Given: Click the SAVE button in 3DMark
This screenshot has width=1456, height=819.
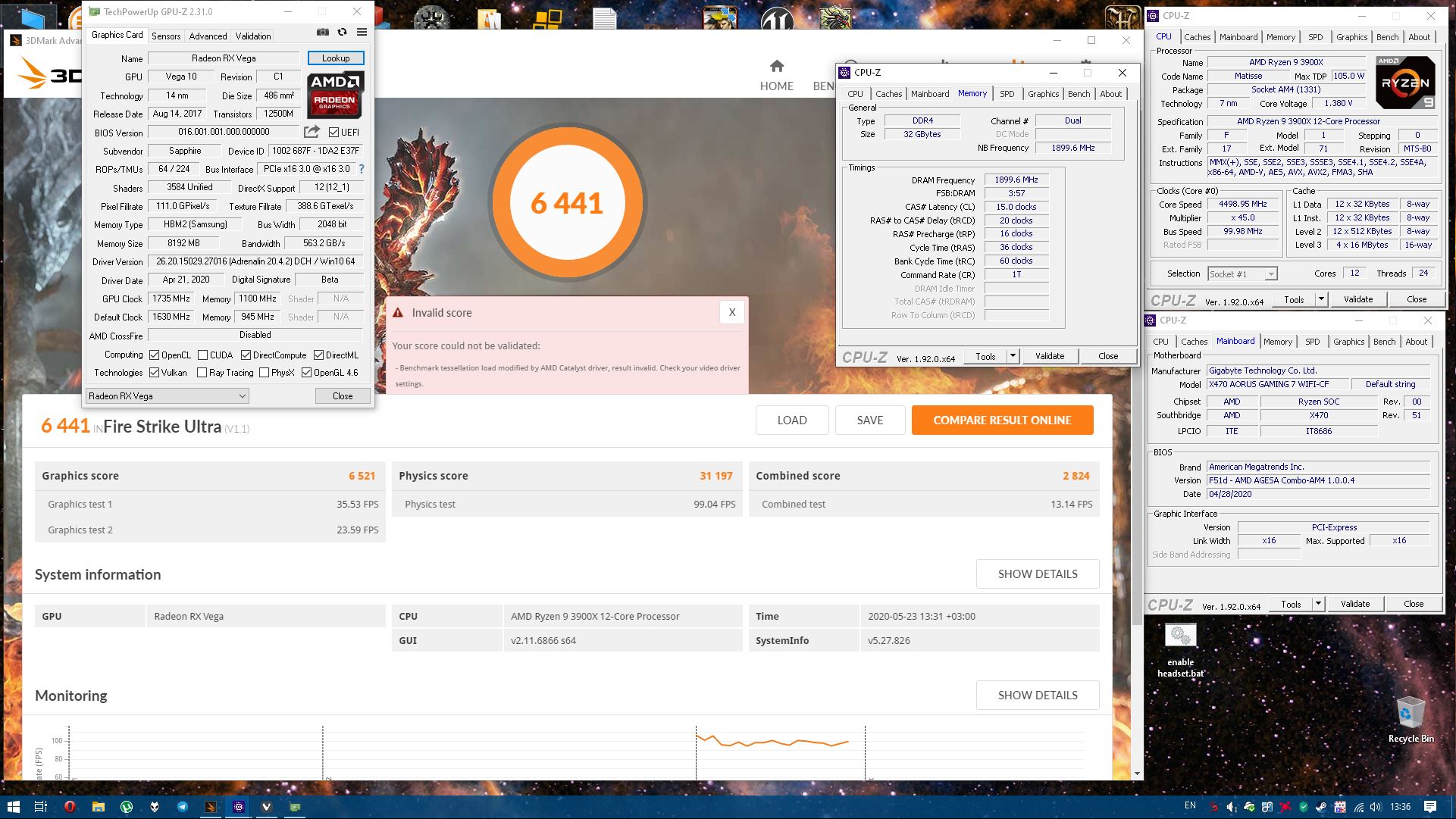Looking at the screenshot, I should coord(870,420).
